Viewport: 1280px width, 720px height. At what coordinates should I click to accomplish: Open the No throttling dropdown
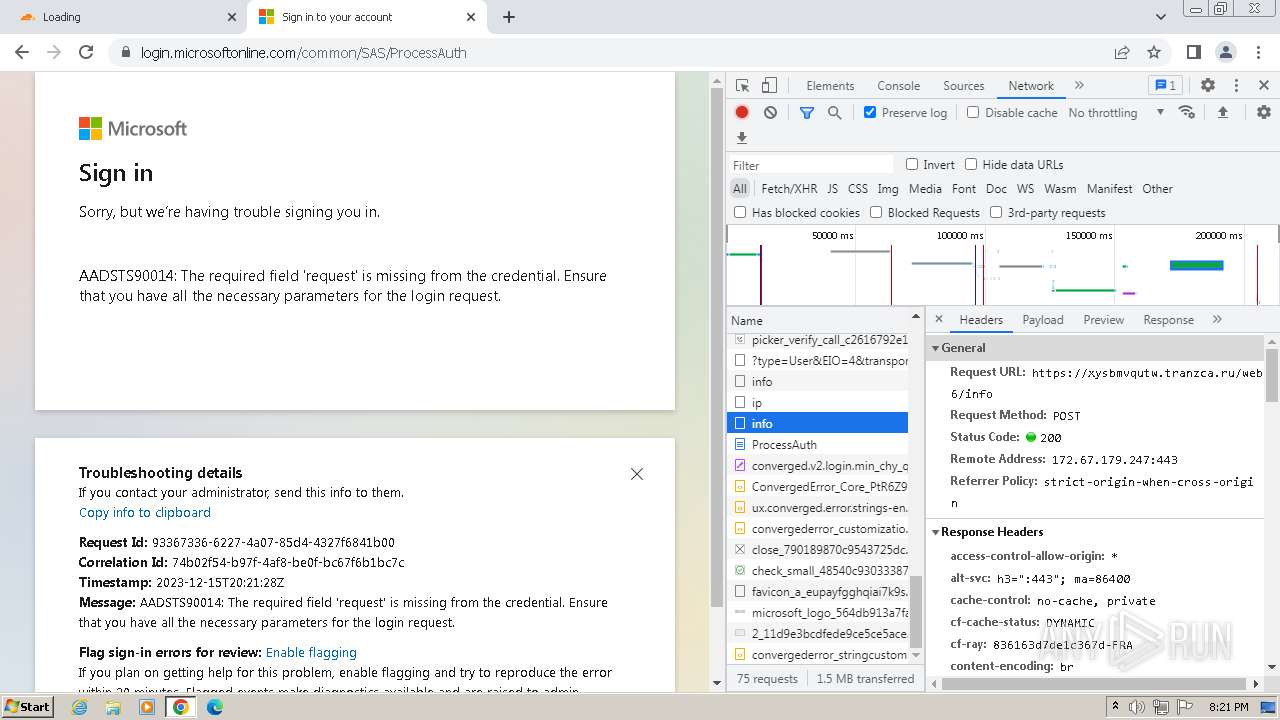[x=1116, y=113]
